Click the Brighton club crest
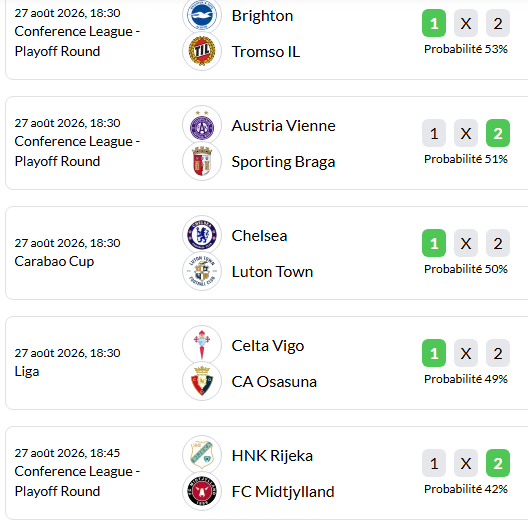 (x=202, y=15)
